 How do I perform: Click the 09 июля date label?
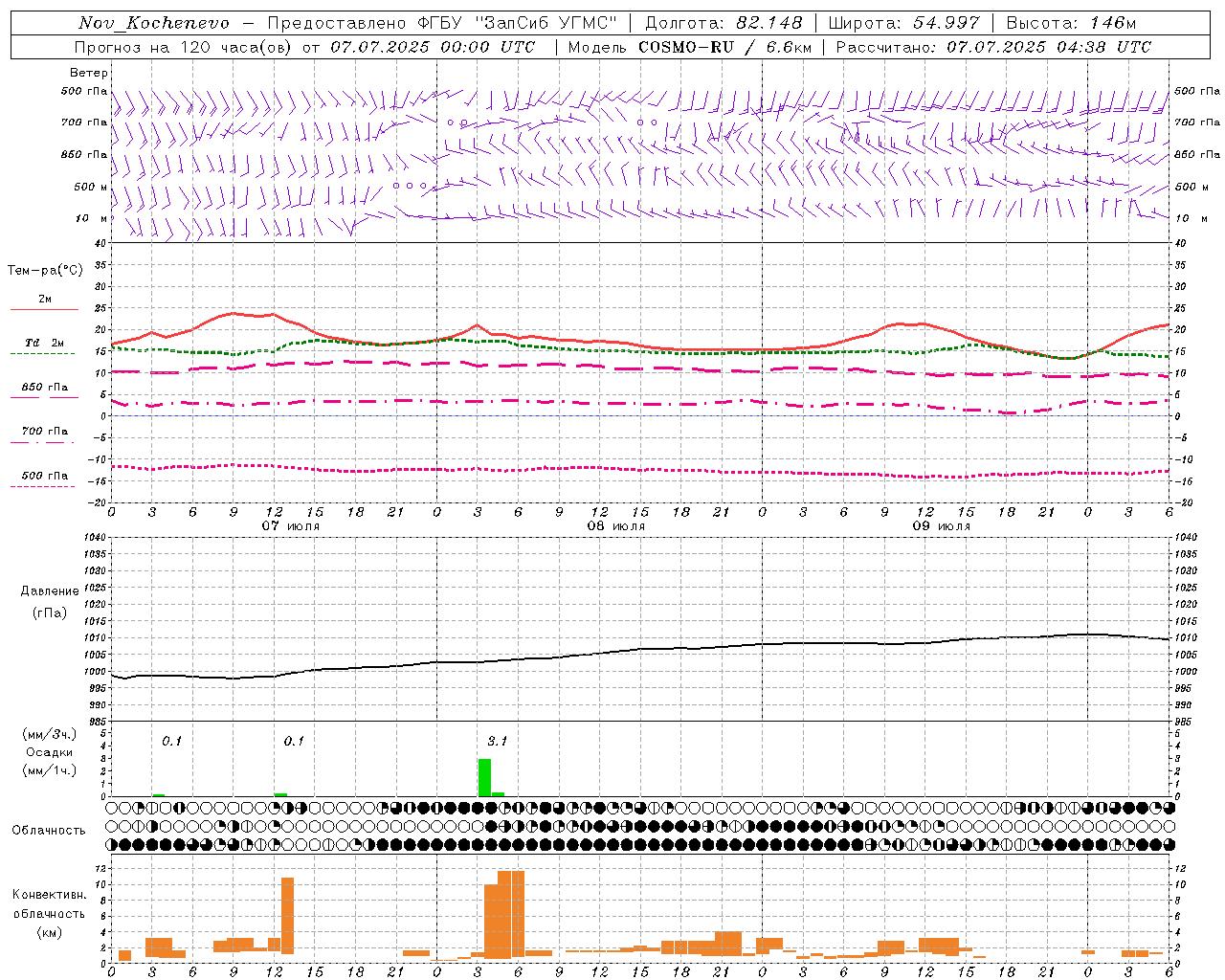(942, 525)
